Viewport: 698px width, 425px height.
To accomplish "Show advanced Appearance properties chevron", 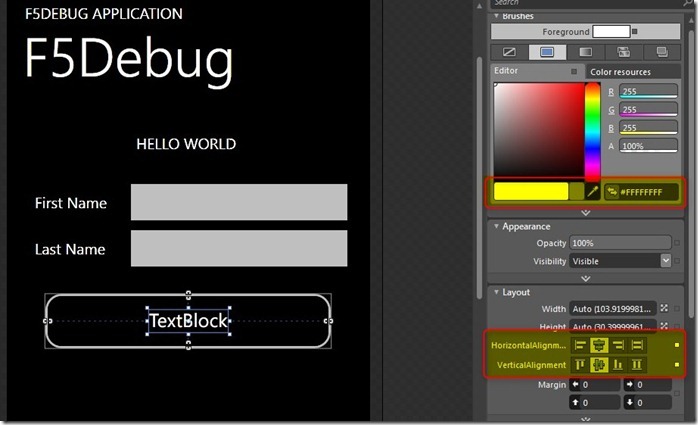I will (586, 279).
